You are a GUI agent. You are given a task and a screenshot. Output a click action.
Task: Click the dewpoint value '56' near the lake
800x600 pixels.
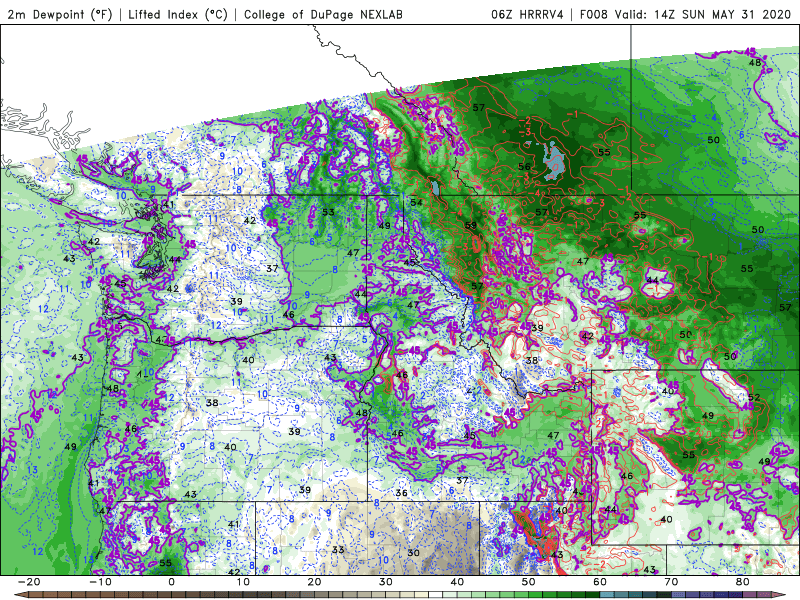(x=524, y=166)
